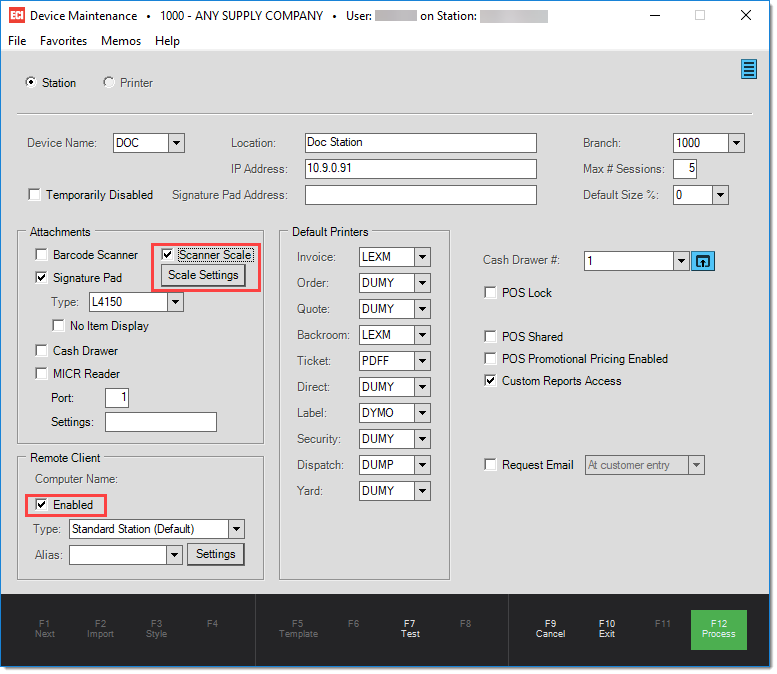Click the F3 Style function key
This screenshot has height=674, width=777.
(157, 631)
